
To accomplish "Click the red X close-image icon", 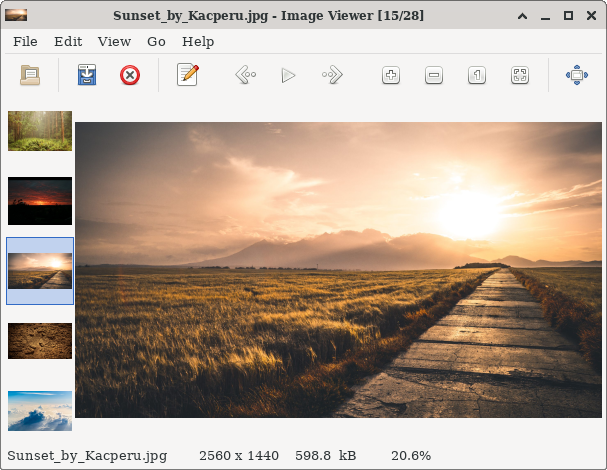I will [130, 75].
